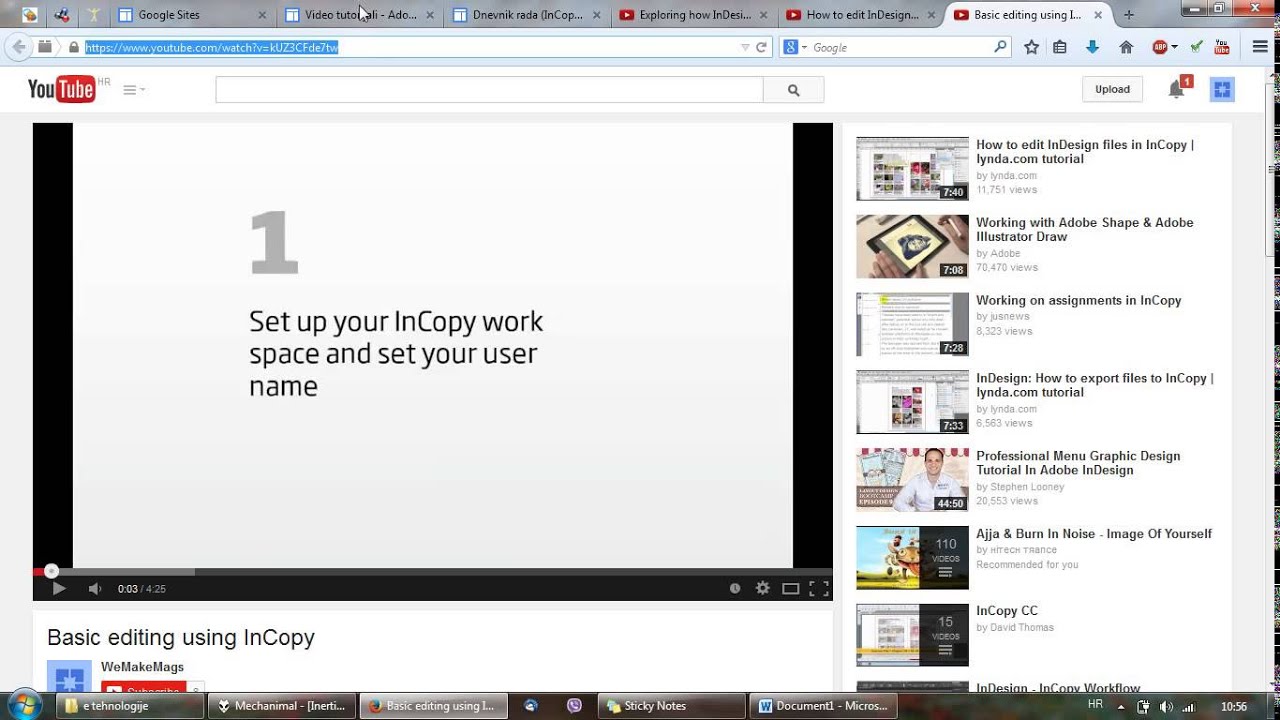Switch to Mechanimal taskbar window

click(x=282, y=706)
